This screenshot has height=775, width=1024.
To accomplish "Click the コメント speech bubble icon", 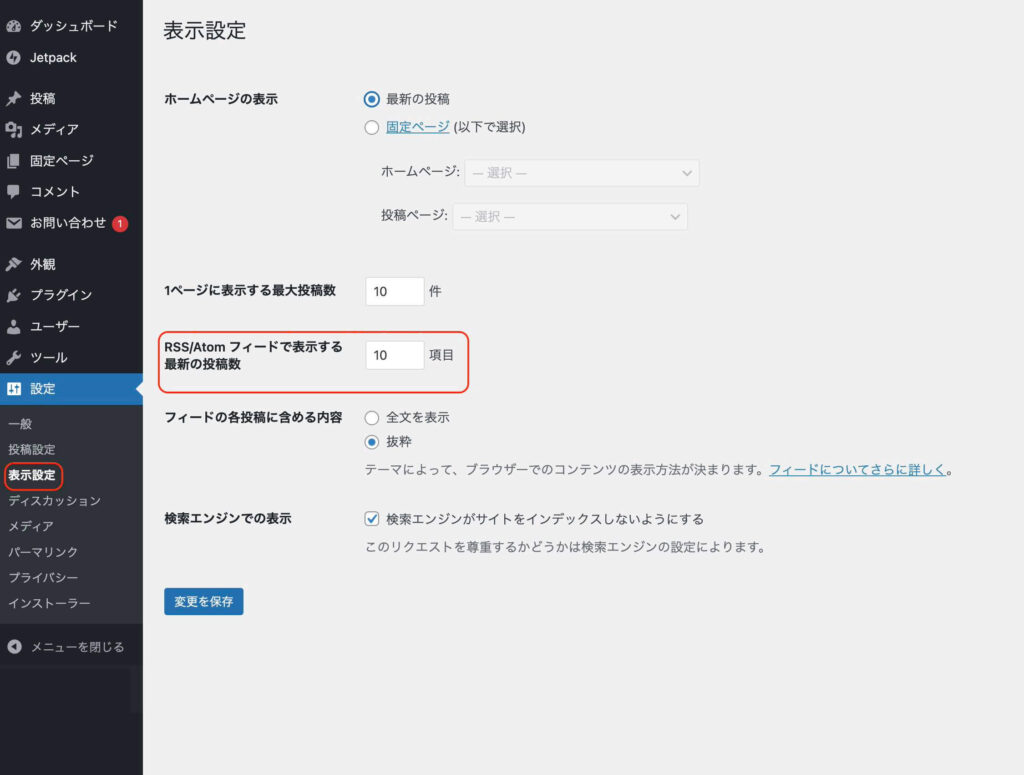I will (x=14, y=192).
